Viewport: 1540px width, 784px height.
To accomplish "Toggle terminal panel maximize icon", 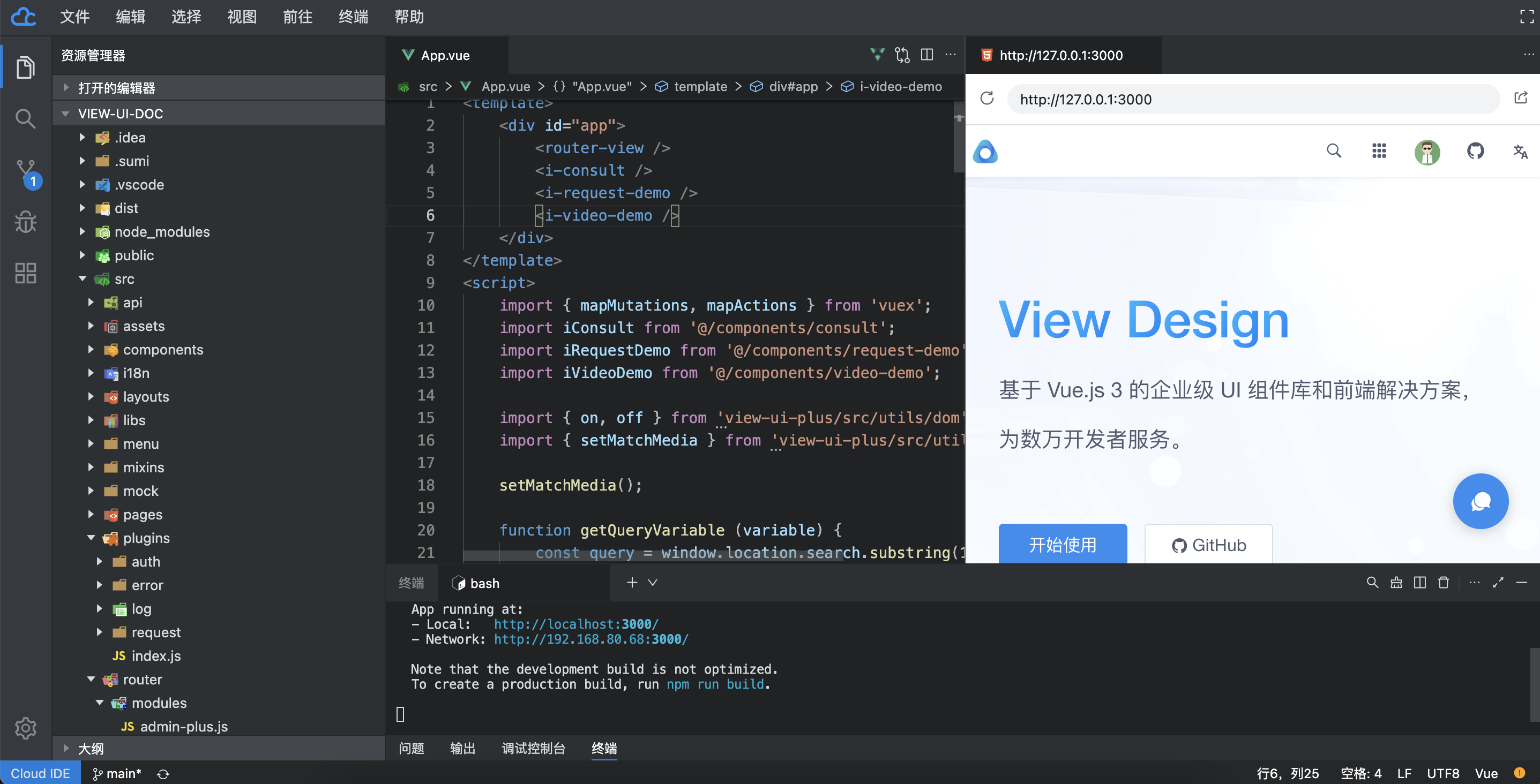I will click(1498, 583).
